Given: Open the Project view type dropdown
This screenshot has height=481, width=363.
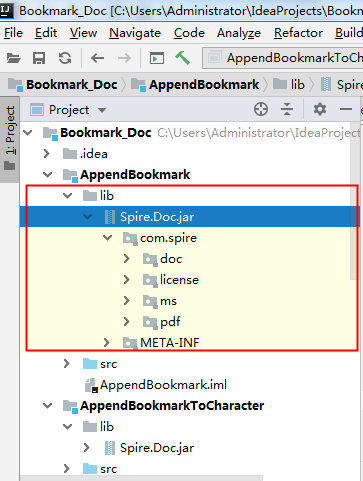Looking at the screenshot, I should 68,110.
